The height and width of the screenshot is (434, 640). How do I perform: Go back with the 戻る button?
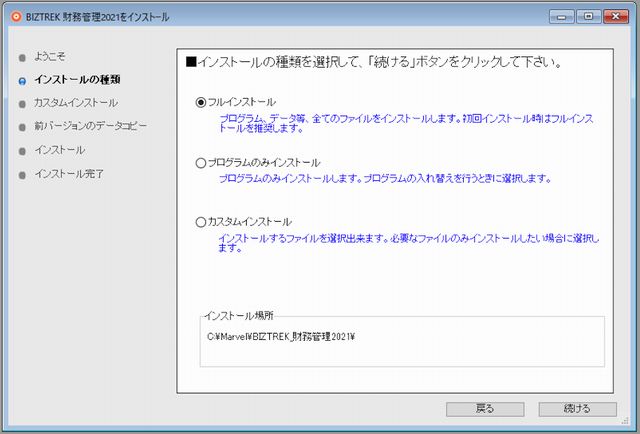click(485, 409)
